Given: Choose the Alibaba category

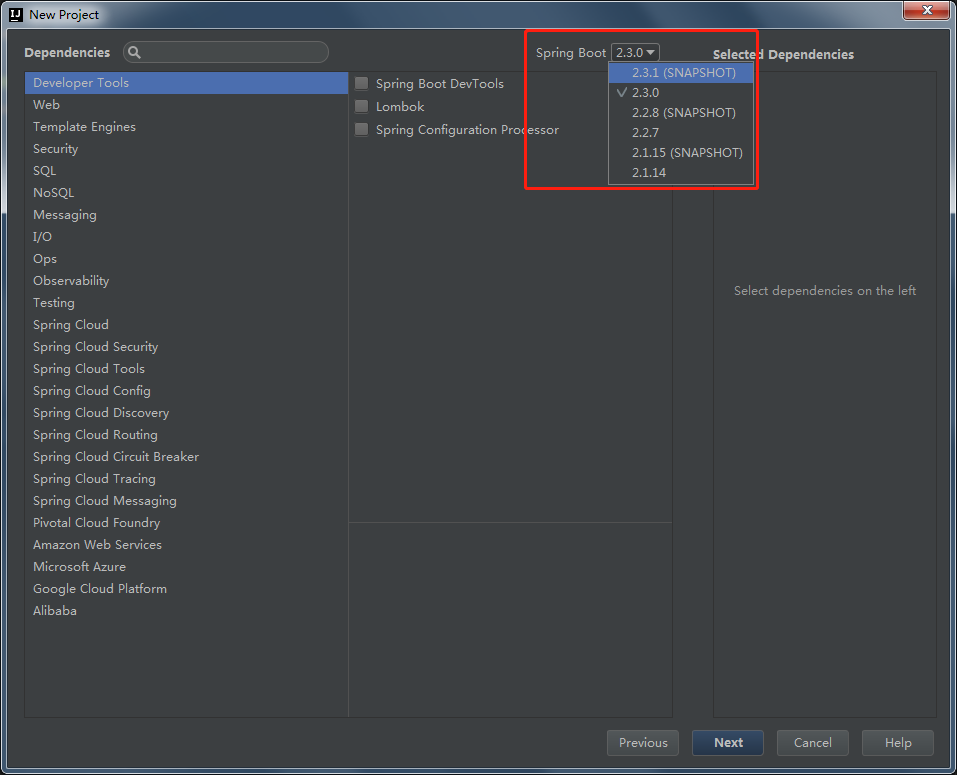Looking at the screenshot, I should pyautogui.click(x=55, y=610).
